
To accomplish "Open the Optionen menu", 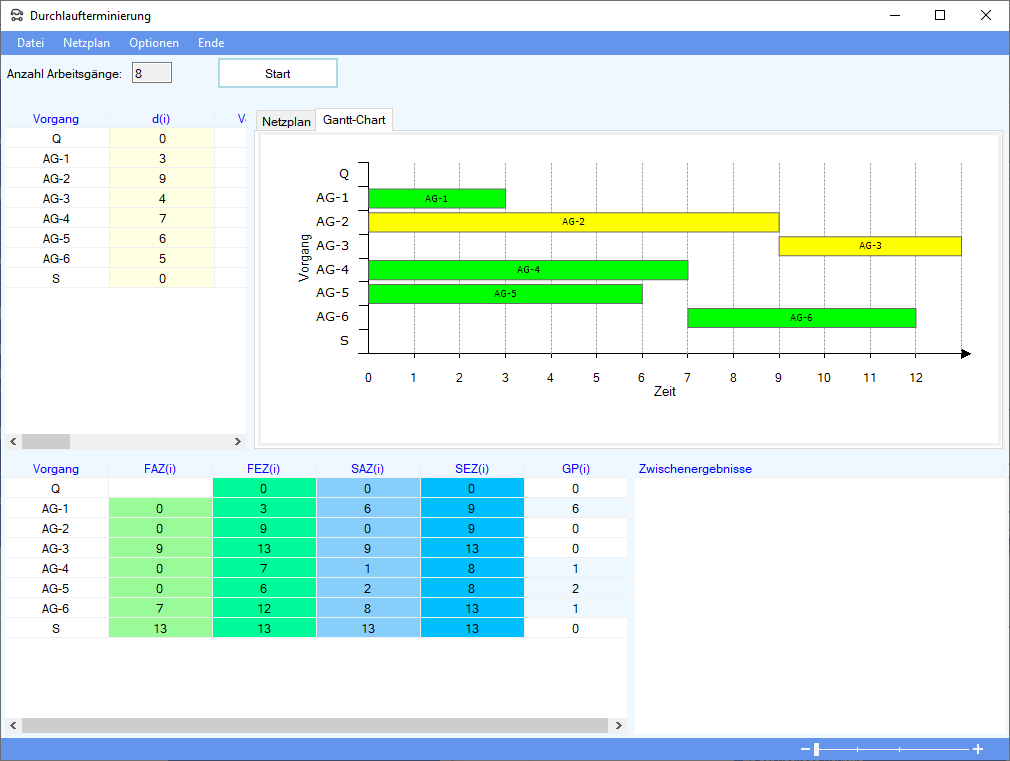I will click(x=154, y=43).
